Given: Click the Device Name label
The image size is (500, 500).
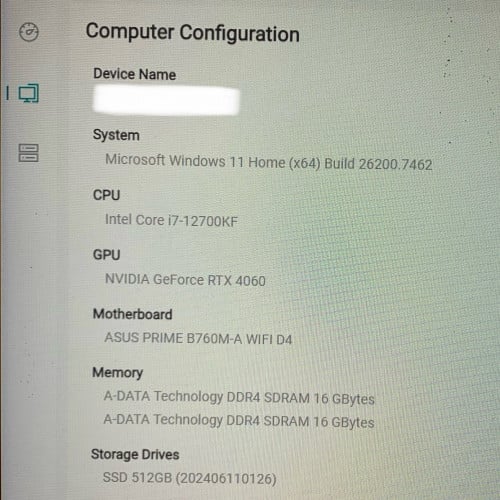Looking at the screenshot, I should 134,74.
